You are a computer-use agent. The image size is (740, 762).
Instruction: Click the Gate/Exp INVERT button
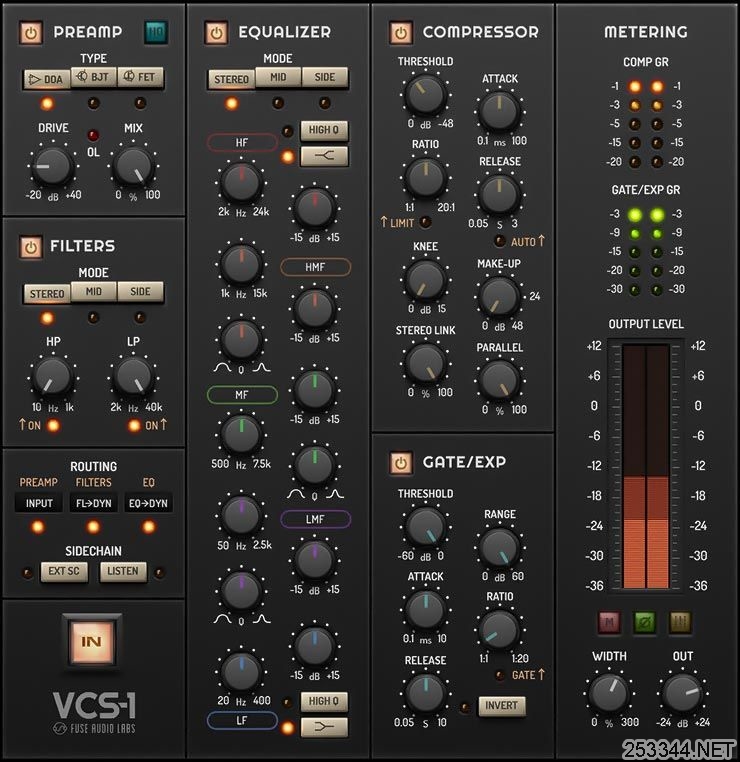(501, 706)
